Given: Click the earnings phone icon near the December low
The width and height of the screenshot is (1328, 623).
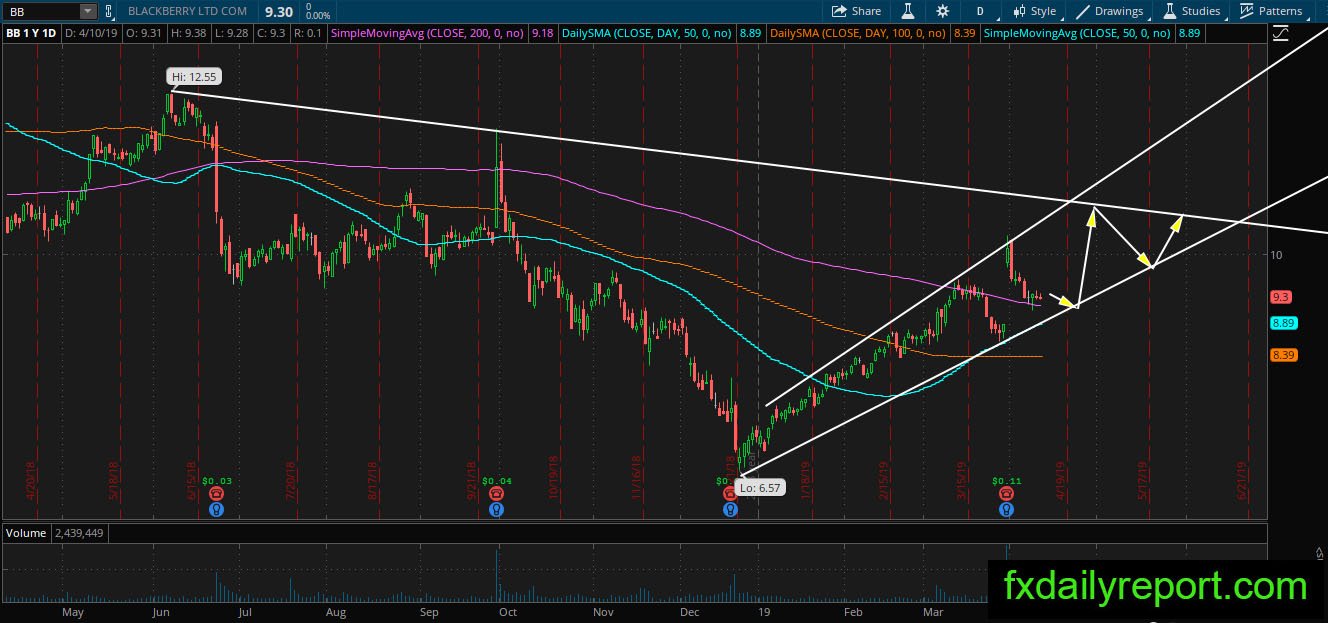Looking at the screenshot, I should tap(730, 494).
